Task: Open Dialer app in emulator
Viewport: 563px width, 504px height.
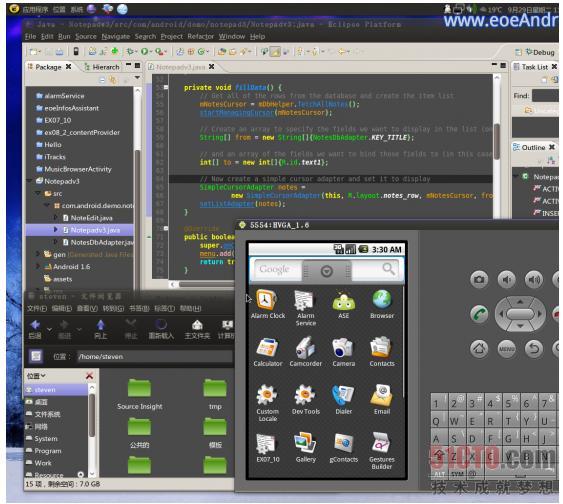Action: [343, 400]
